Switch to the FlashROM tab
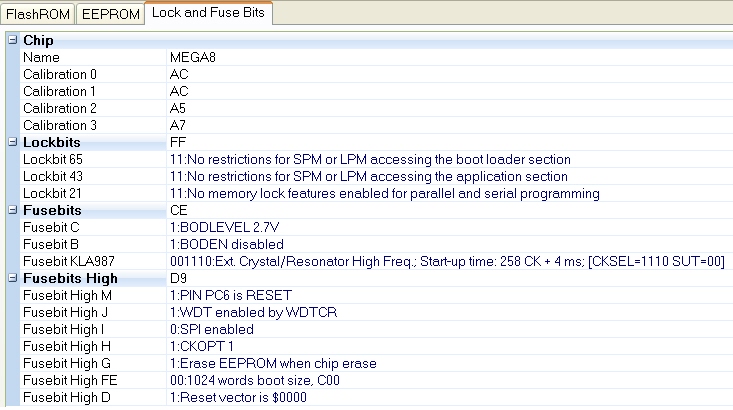The width and height of the screenshot is (733, 410). coord(38,15)
